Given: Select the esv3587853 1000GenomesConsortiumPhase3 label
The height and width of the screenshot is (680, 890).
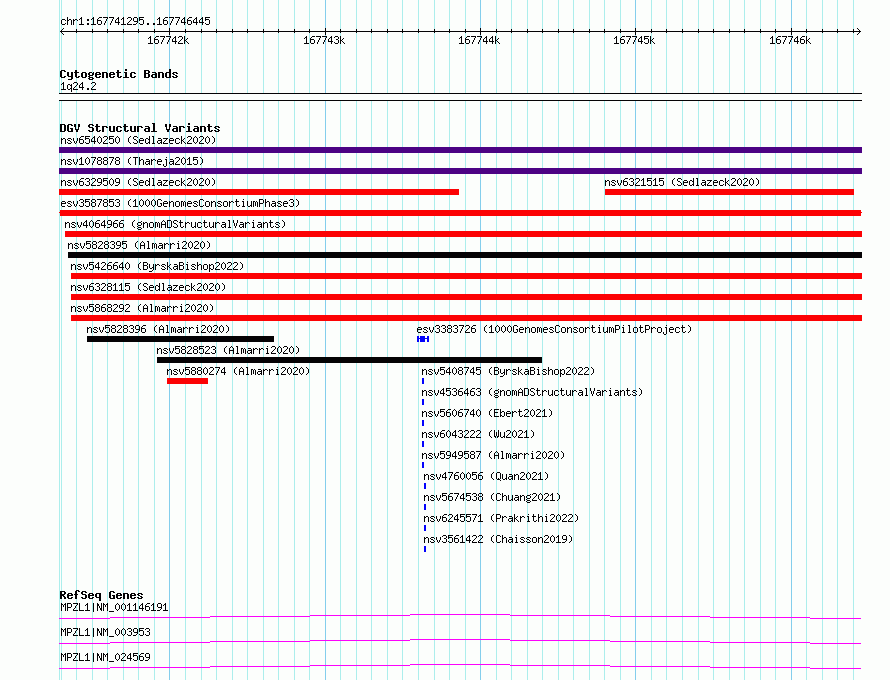Looking at the screenshot, I should (x=180, y=203).
